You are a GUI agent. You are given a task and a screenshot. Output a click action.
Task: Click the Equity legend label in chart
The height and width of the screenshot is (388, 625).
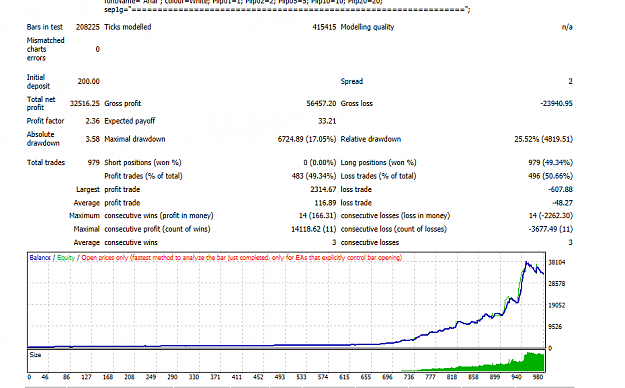tap(66, 258)
